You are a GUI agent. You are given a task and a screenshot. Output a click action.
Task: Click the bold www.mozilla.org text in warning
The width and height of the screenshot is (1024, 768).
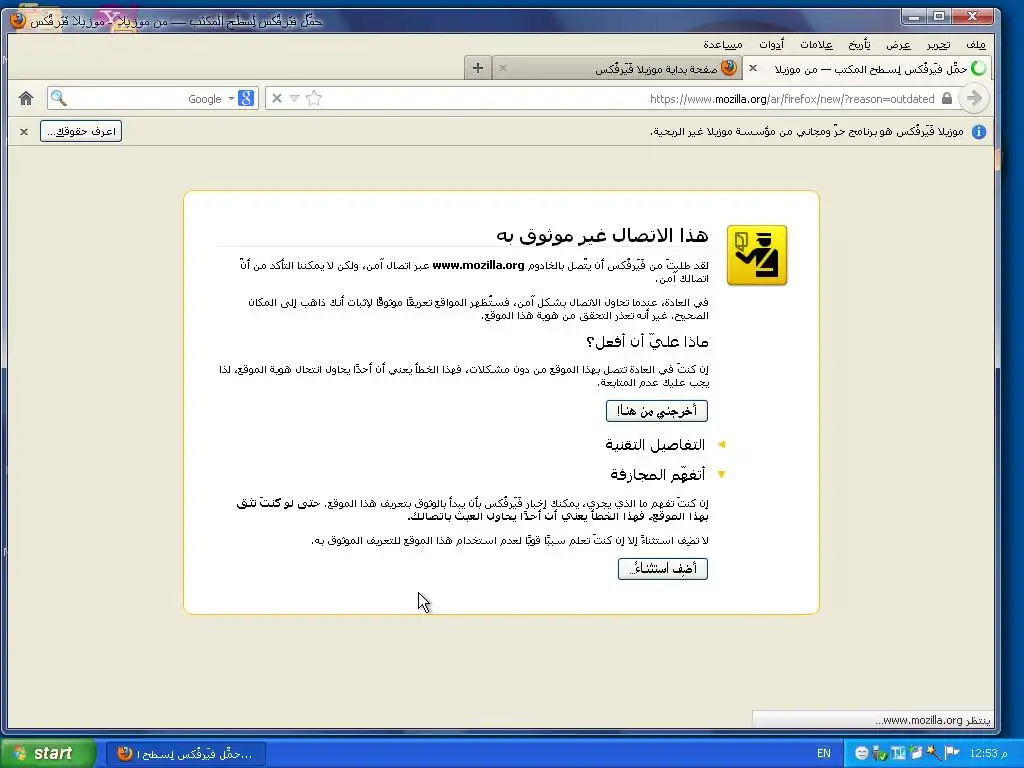point(478,265)
